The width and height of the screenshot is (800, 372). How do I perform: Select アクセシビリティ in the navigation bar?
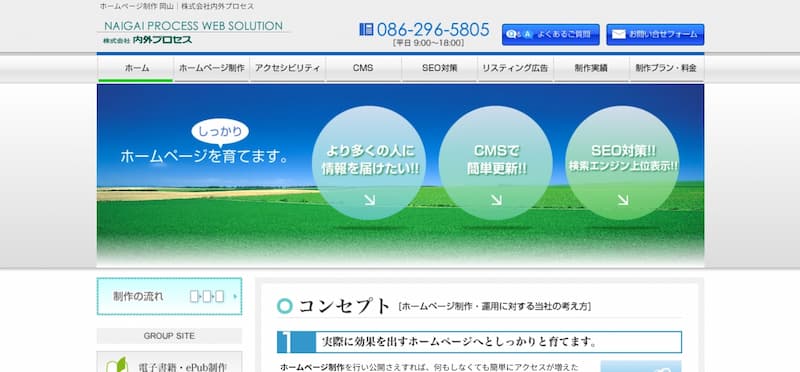pos(288,68)
